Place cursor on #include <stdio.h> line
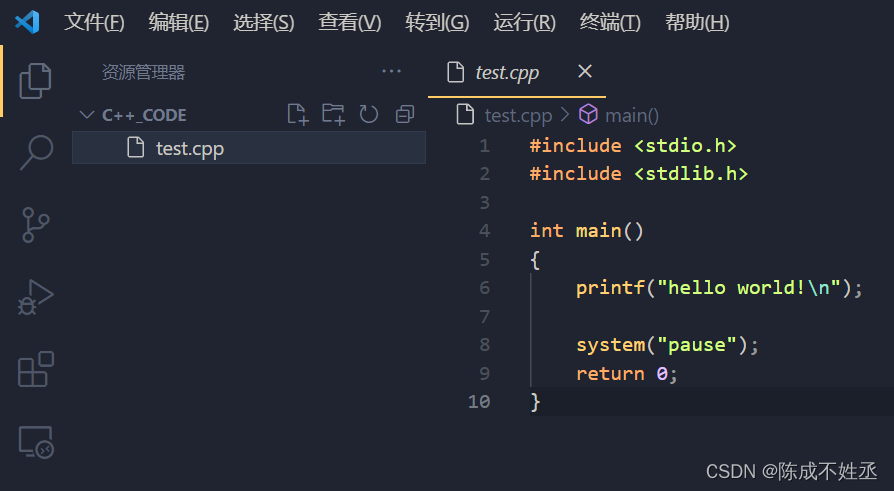The image size is (894, 491). point(633,146)
